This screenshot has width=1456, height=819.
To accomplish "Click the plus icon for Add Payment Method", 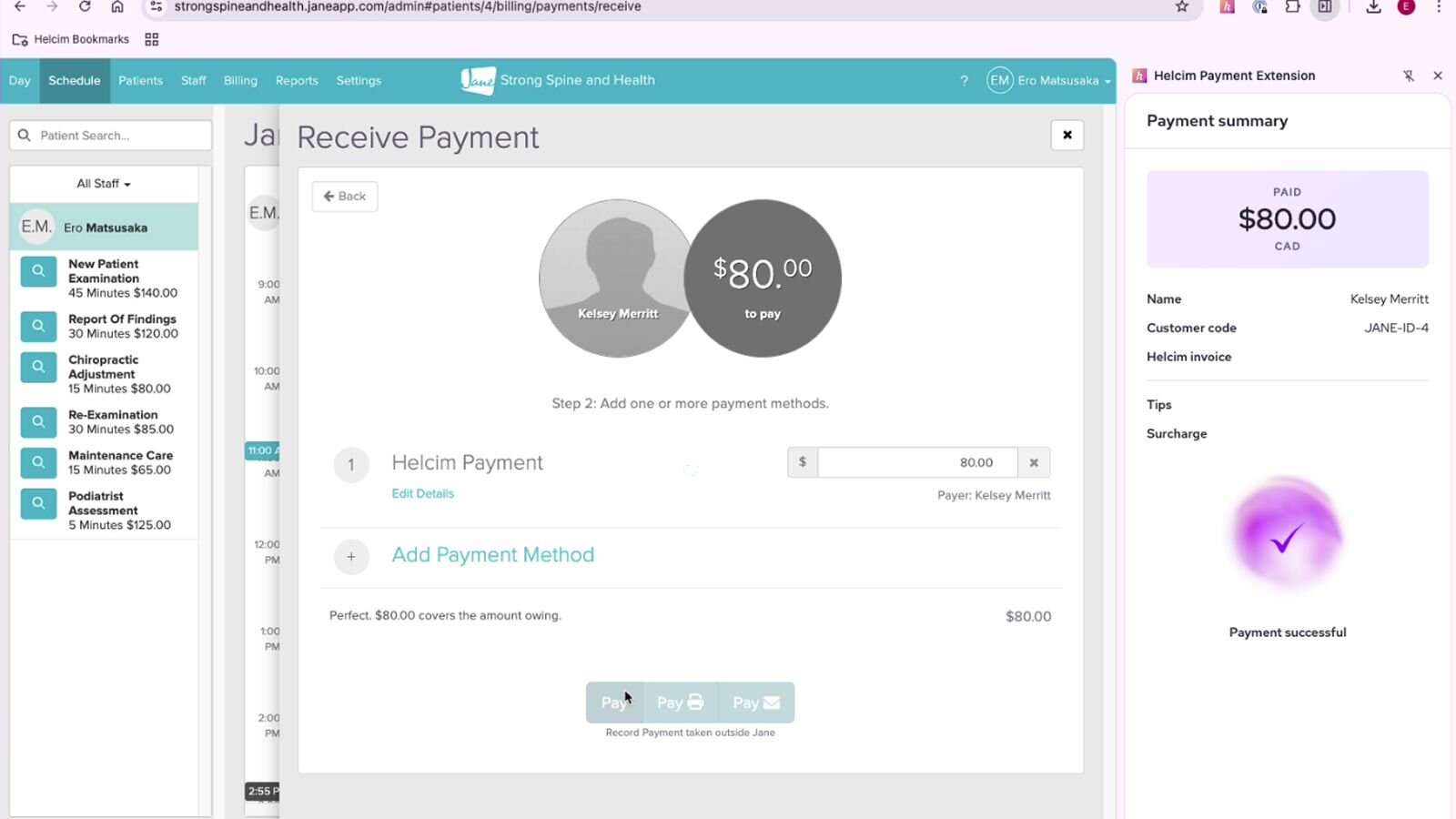I will click(351, 557).
